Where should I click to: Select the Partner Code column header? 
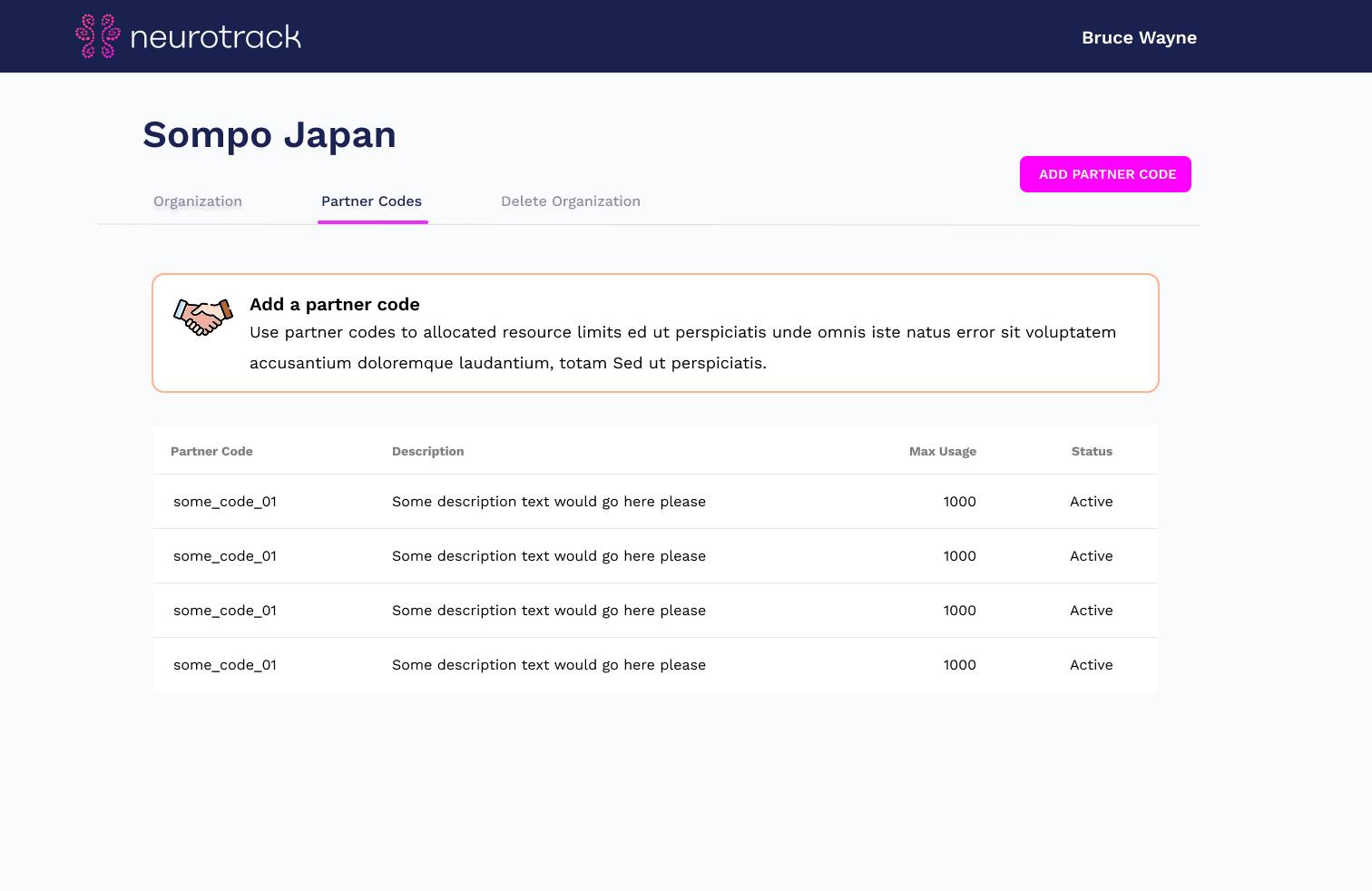tap(211, 451)
